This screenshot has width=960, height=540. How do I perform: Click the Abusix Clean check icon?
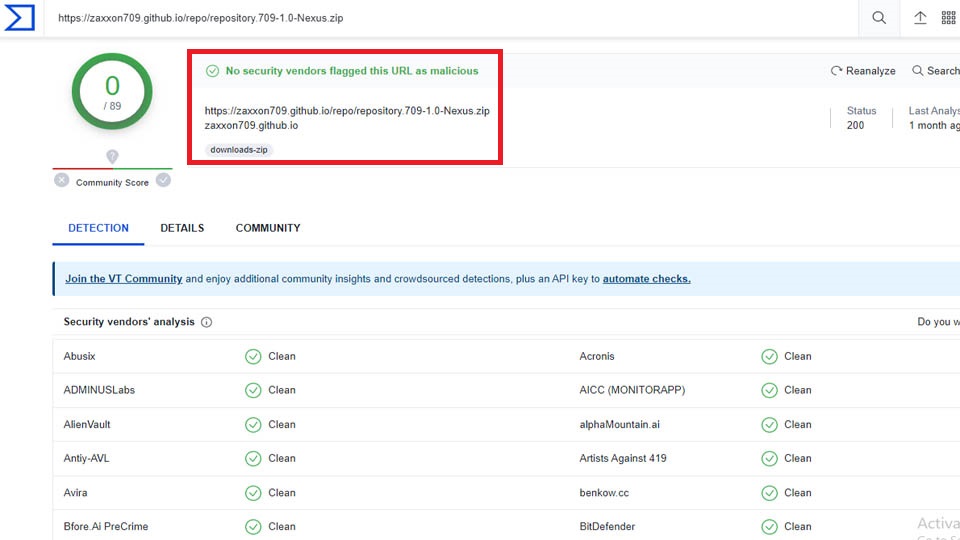[x=253, y=357]
